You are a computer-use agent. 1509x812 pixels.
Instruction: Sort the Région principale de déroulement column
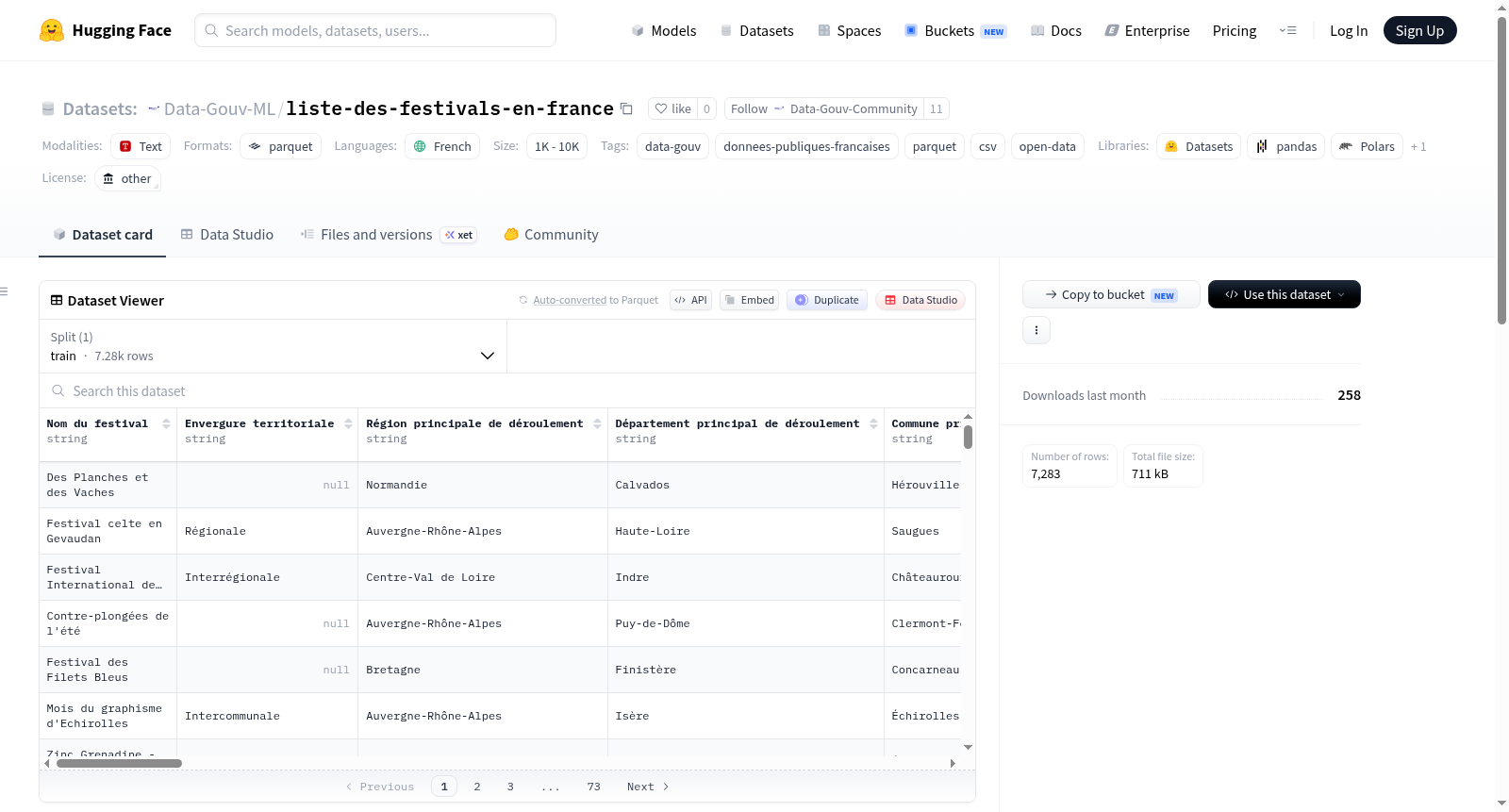597,423
